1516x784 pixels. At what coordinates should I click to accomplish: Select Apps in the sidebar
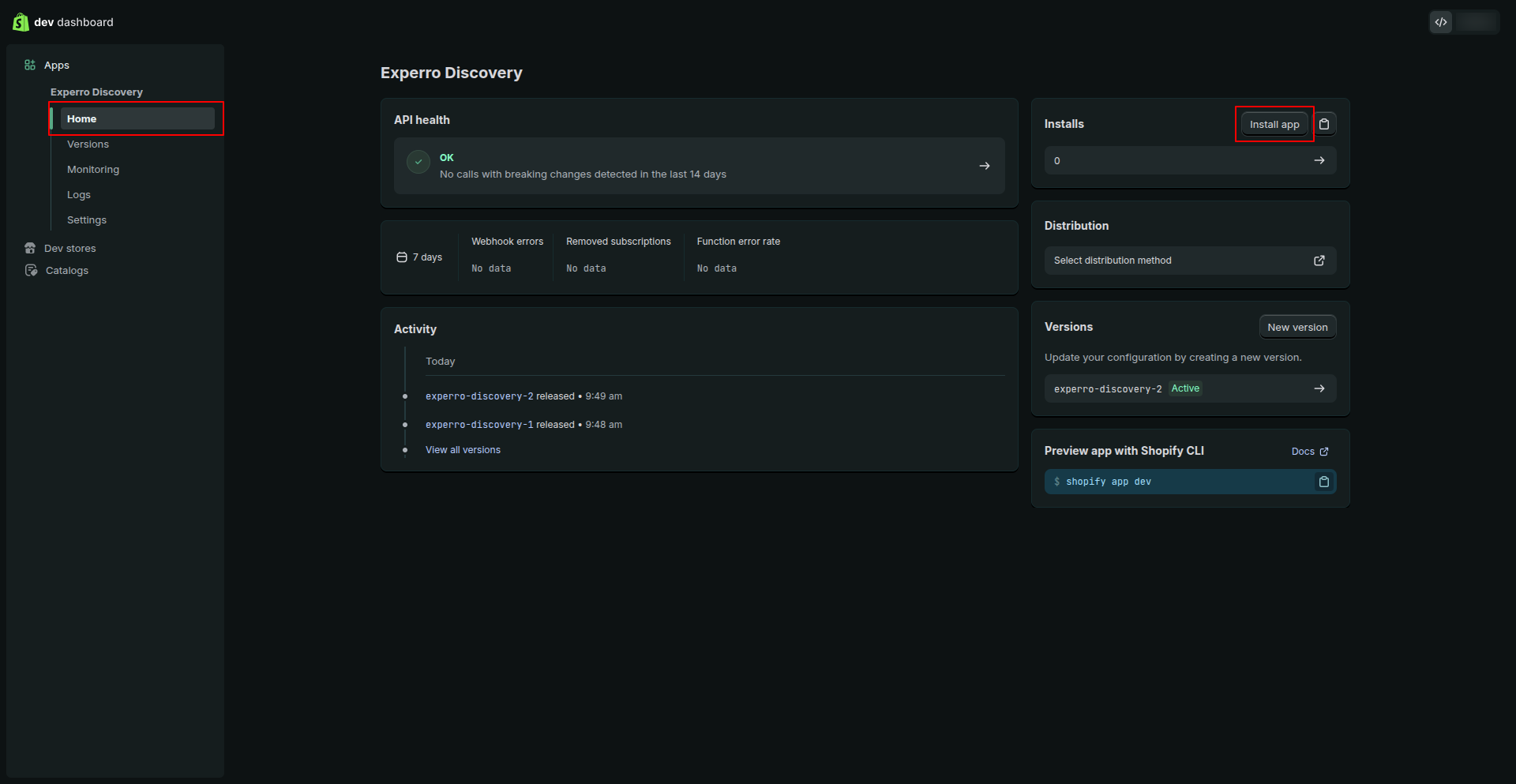click(57, 65)
